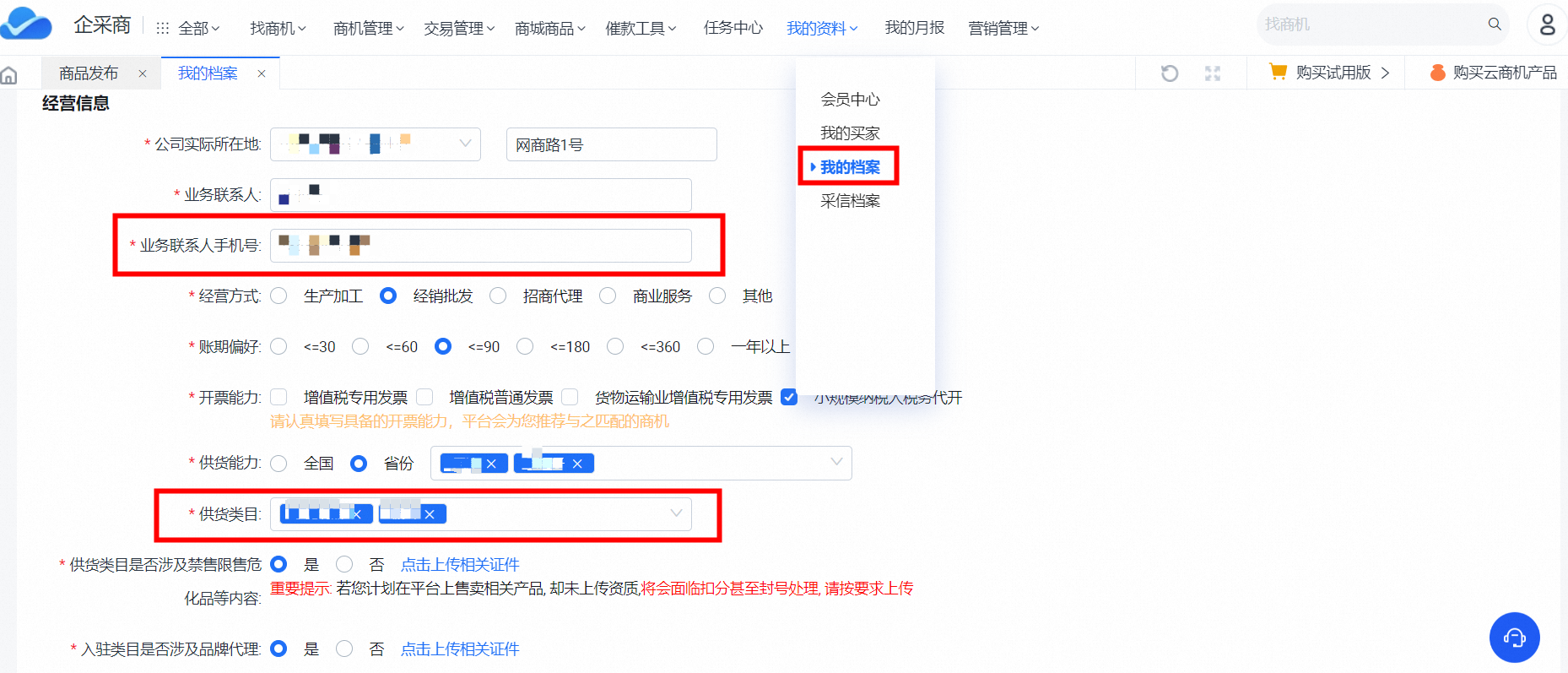Open 我的月报 in the navigation
Image resolution: width=1568 pixels, height=673 pixels.
[x=915, y=28]
